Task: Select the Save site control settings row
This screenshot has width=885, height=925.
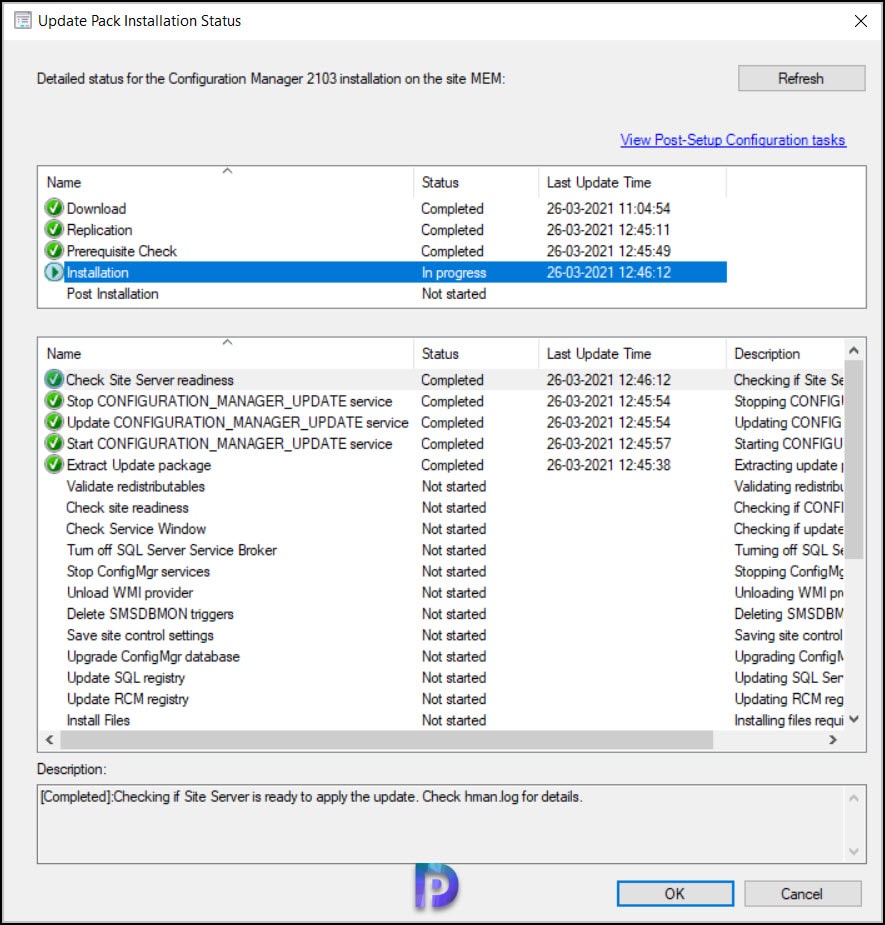Action: (x=442, y=635)
